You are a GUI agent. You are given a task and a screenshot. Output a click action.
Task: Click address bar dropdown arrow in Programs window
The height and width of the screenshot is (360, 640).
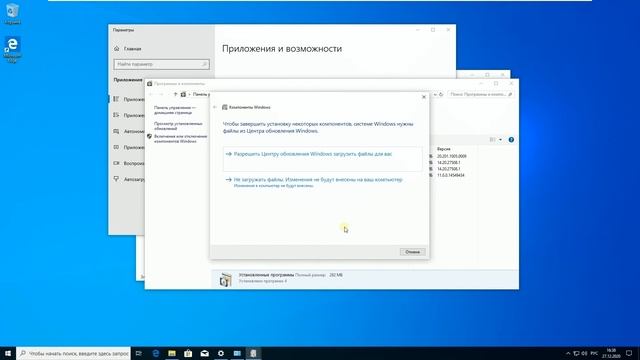(x=435, y=94)
